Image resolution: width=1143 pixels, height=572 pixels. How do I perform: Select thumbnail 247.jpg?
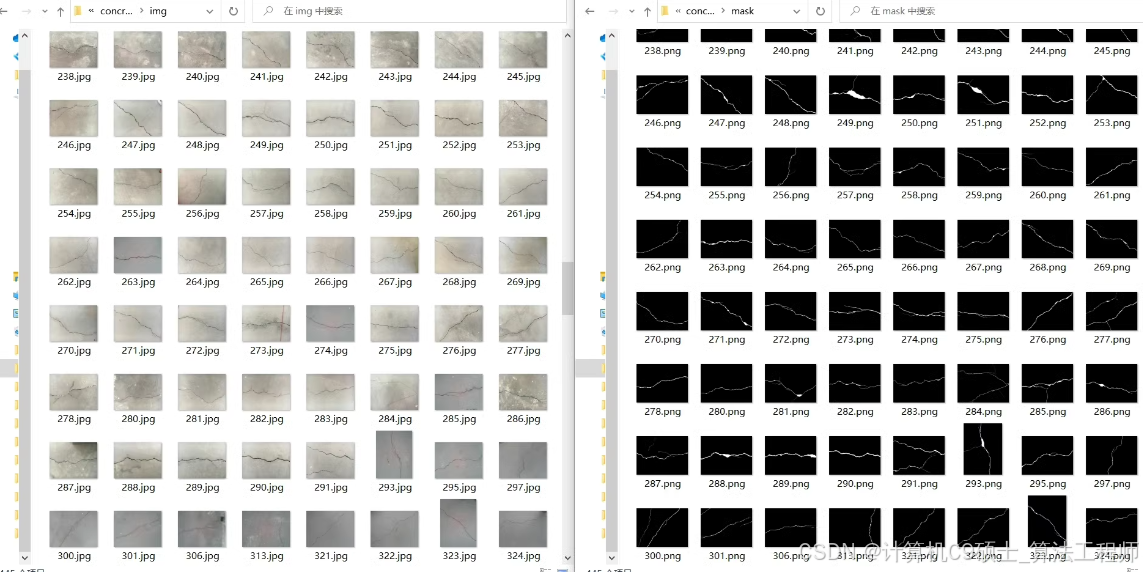pyautogui.click(x=138, y=119)
